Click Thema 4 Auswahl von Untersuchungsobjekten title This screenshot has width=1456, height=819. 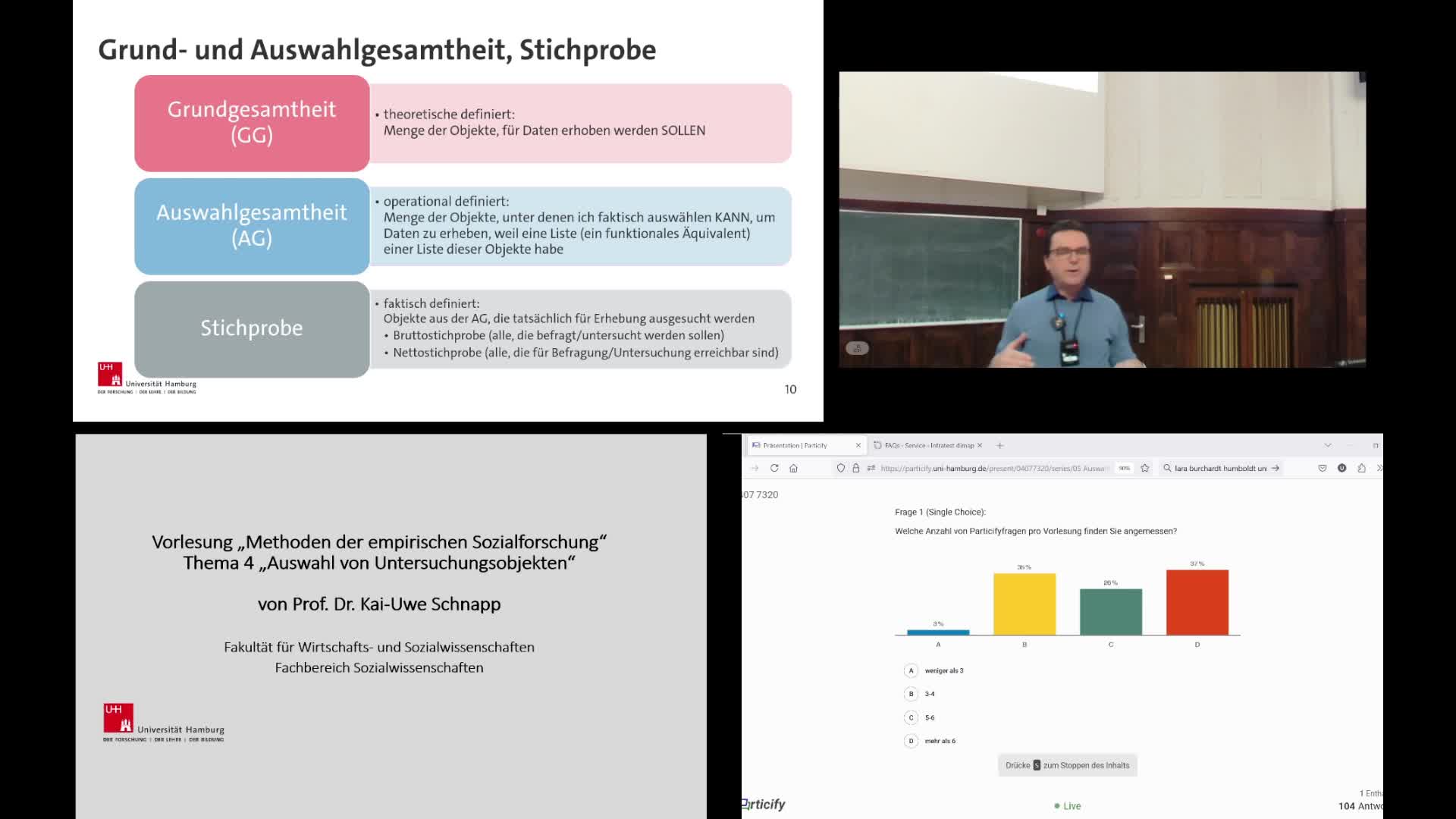click(379, 563)
